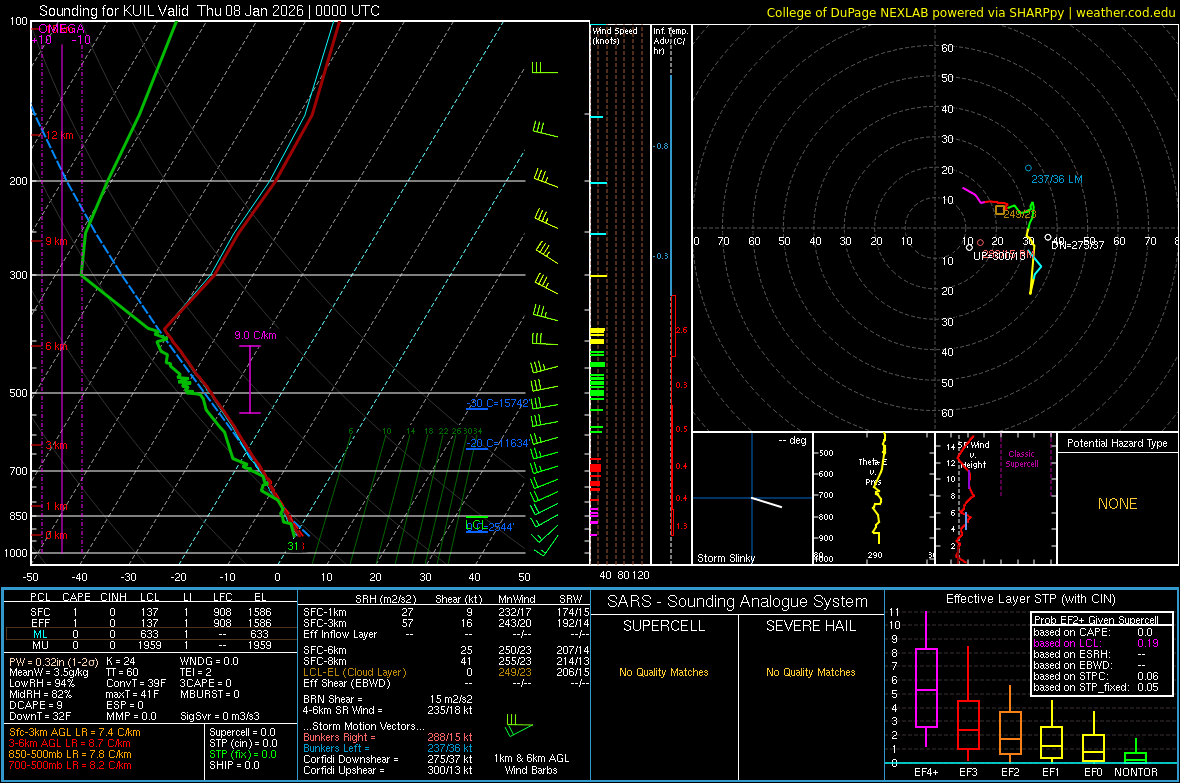1180x783 pixels.
Task: Click the 'STP (cin) = 0.0' value
Action: pos(243,743)
